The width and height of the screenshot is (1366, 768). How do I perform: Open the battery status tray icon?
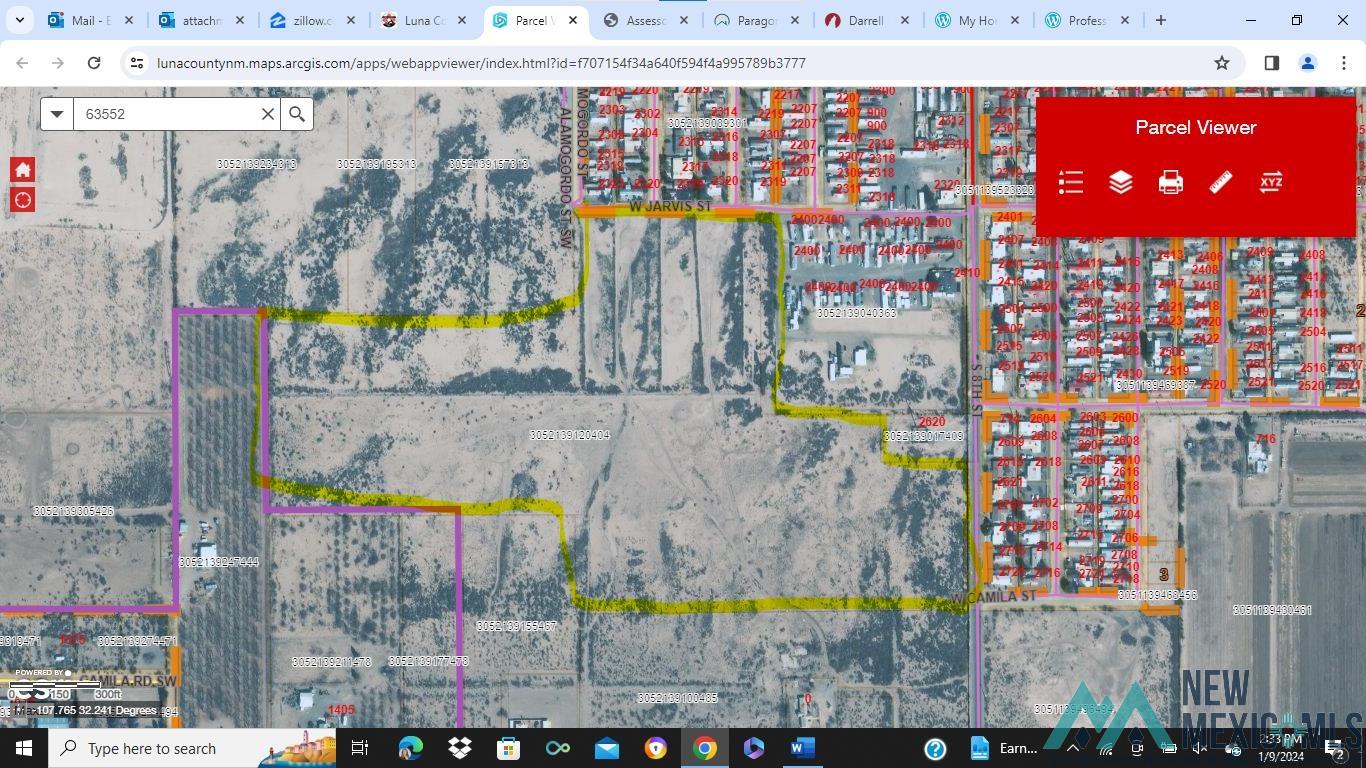[1169, 749]
